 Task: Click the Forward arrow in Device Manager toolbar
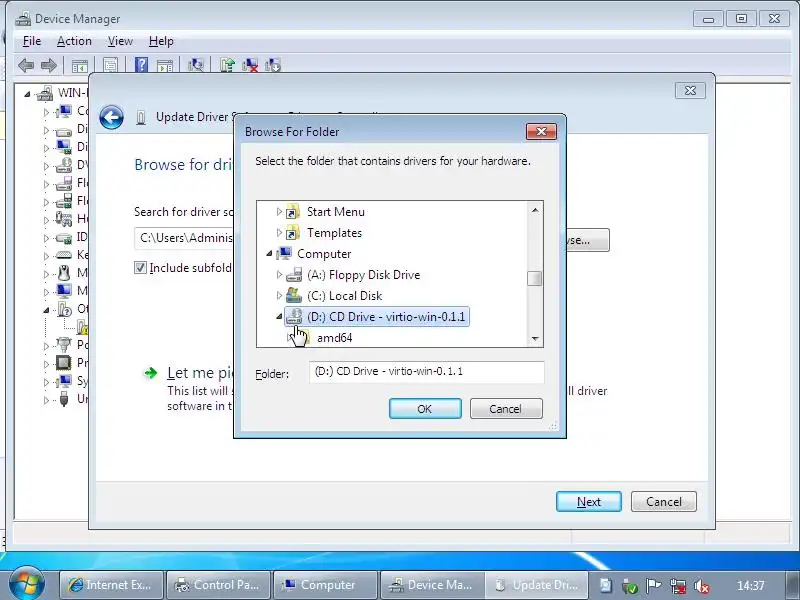pyautogui.click(x=48, y=65)
